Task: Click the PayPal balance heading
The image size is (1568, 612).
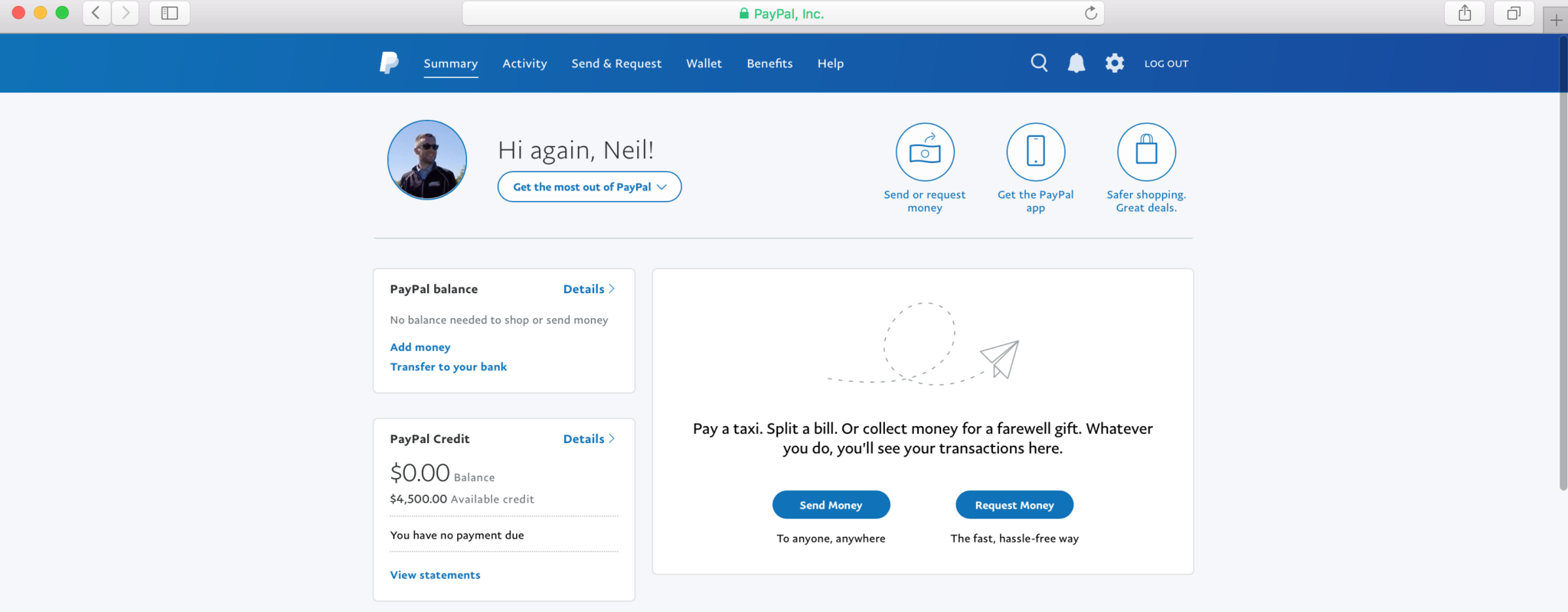Action: pyautogui.click(x=433, y=289)
